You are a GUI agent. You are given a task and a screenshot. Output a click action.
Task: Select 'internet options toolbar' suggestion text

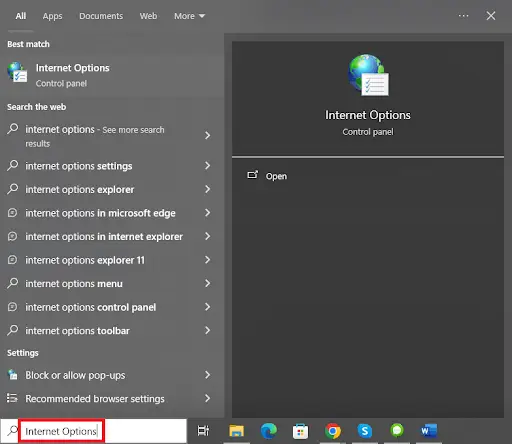coord(77,331)
